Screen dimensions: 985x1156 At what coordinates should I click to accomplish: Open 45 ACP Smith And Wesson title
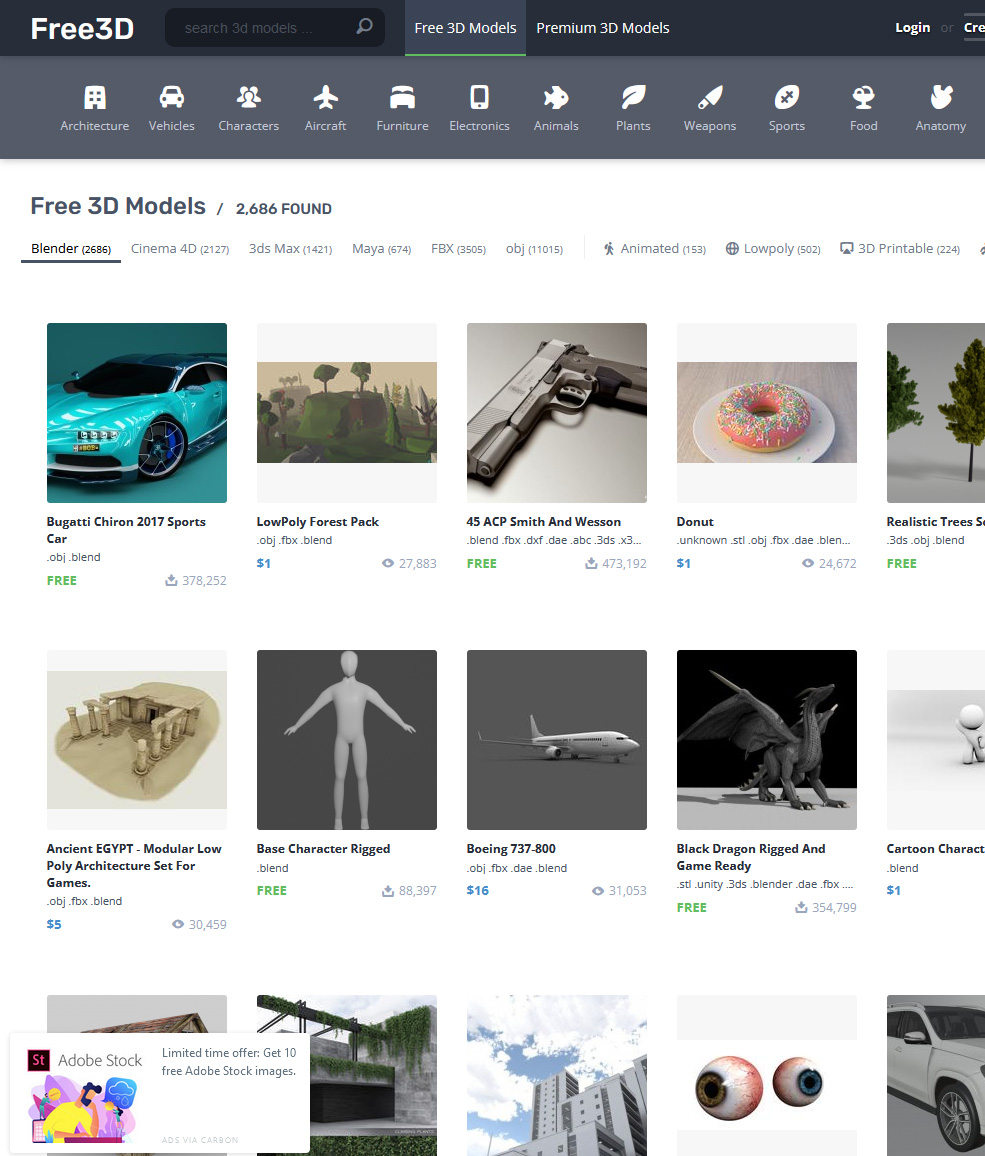tap(543, 521)
